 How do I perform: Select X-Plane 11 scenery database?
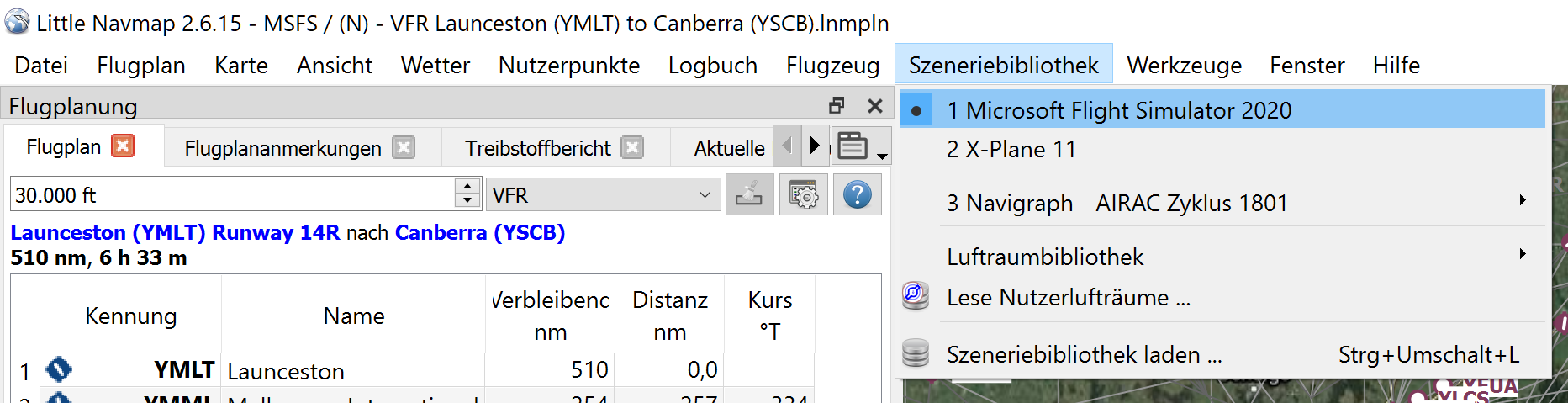coord(1222,150)
